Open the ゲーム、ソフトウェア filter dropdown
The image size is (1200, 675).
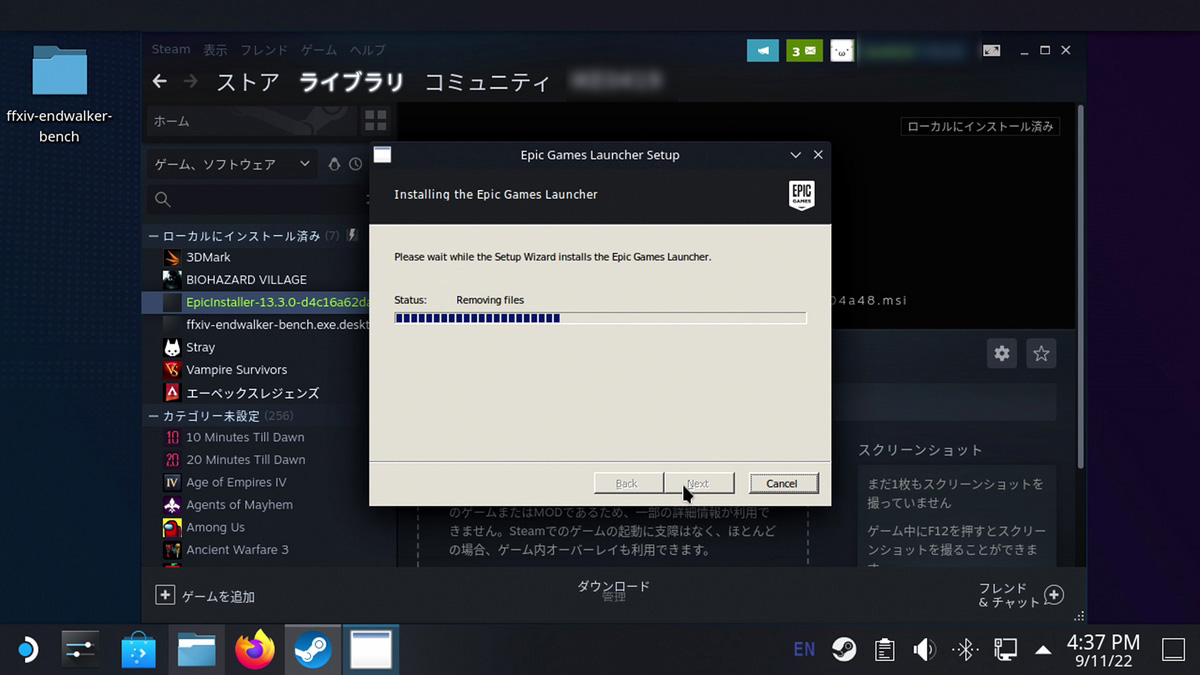[x=233, y=164]
